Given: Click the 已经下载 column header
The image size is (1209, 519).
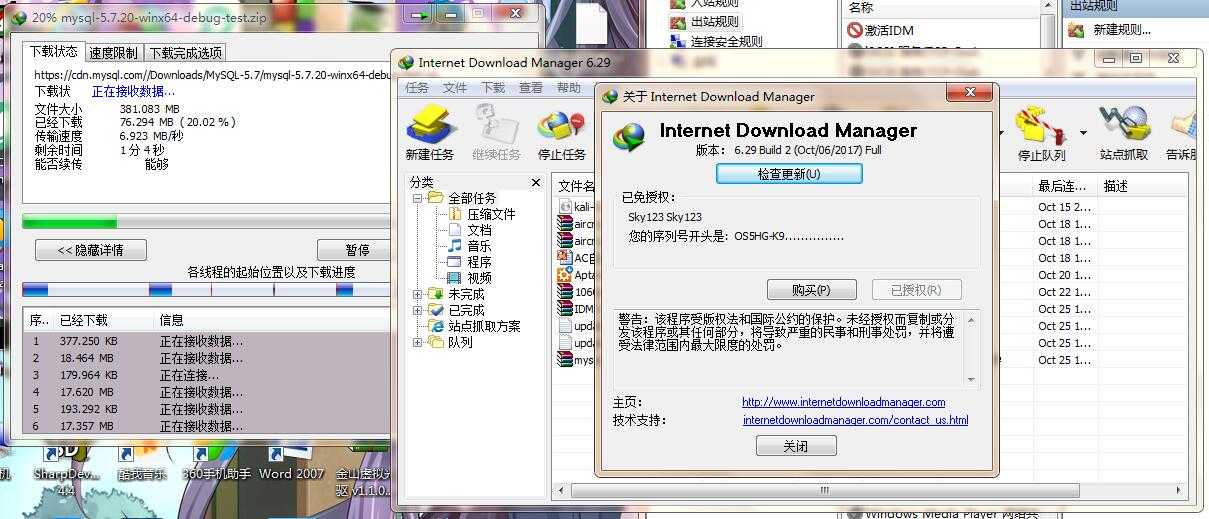Looking at the screenshot, I should tap(84, 321).
